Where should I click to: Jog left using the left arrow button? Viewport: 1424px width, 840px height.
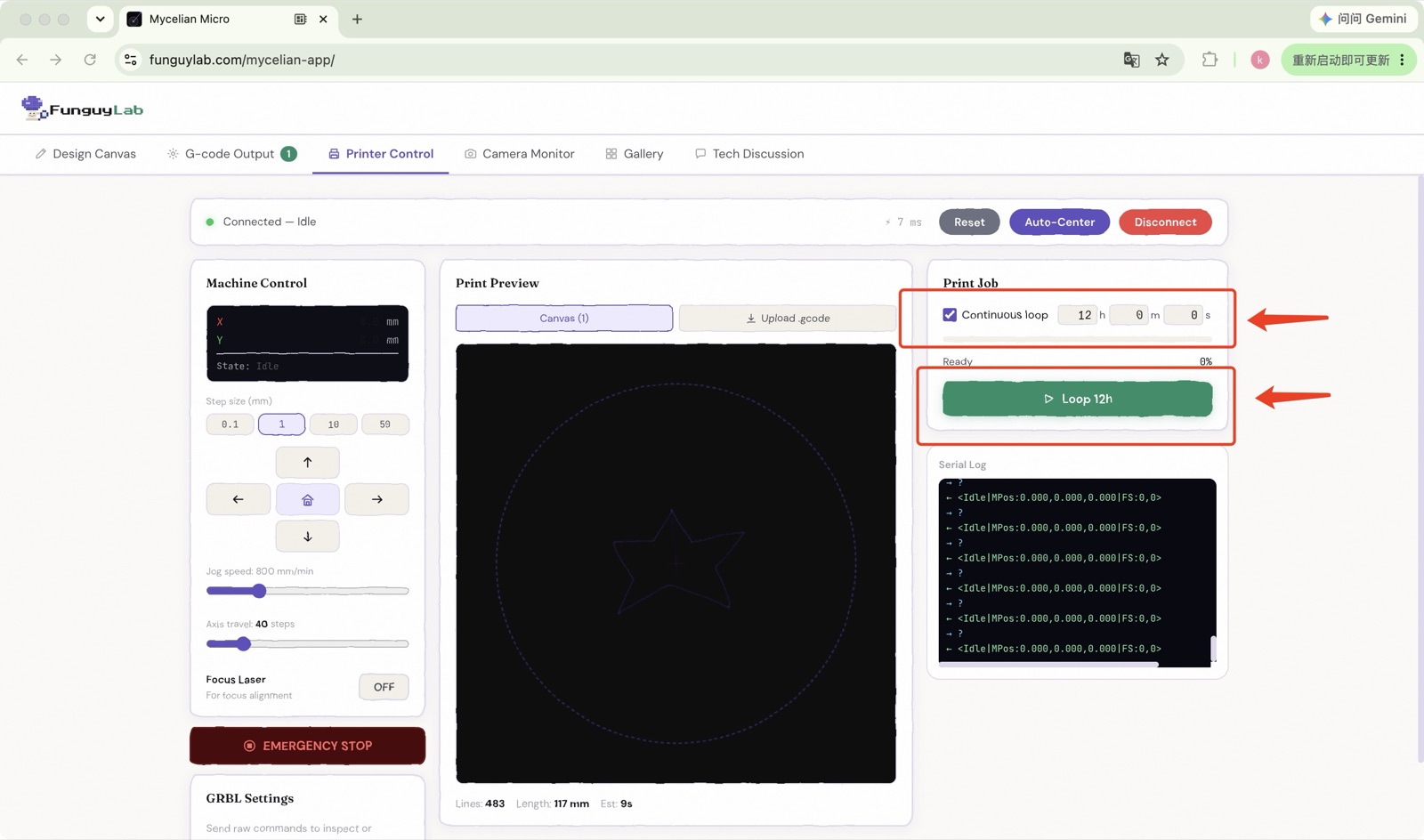(238, 499)
